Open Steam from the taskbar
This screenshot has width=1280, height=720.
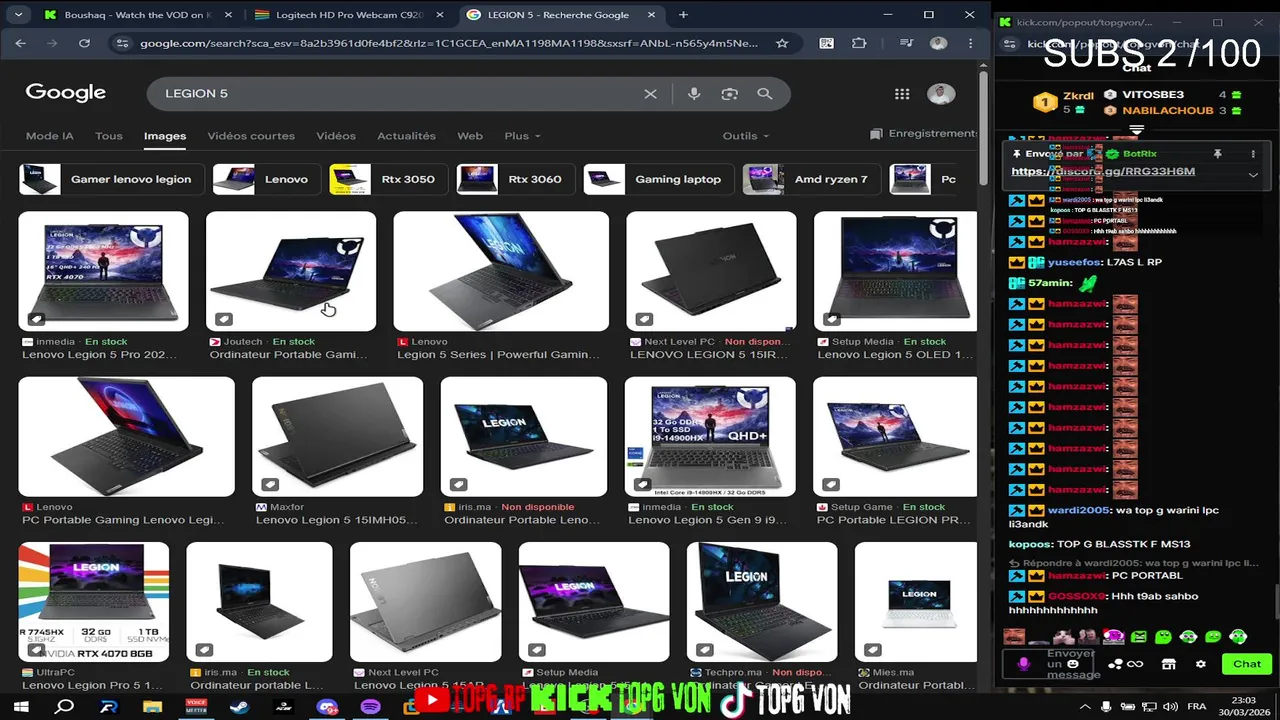pos(239,707)
